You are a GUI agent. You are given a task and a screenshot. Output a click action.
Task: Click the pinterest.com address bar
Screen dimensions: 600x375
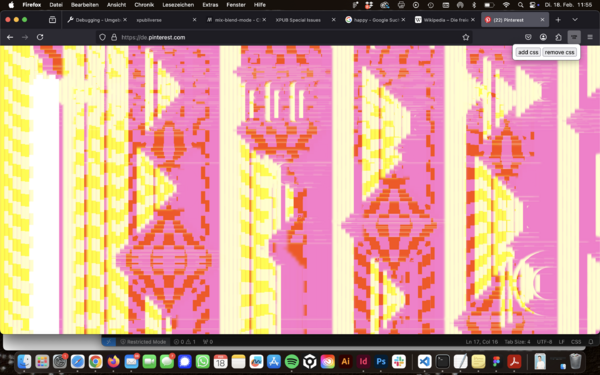tap(283, 37)
